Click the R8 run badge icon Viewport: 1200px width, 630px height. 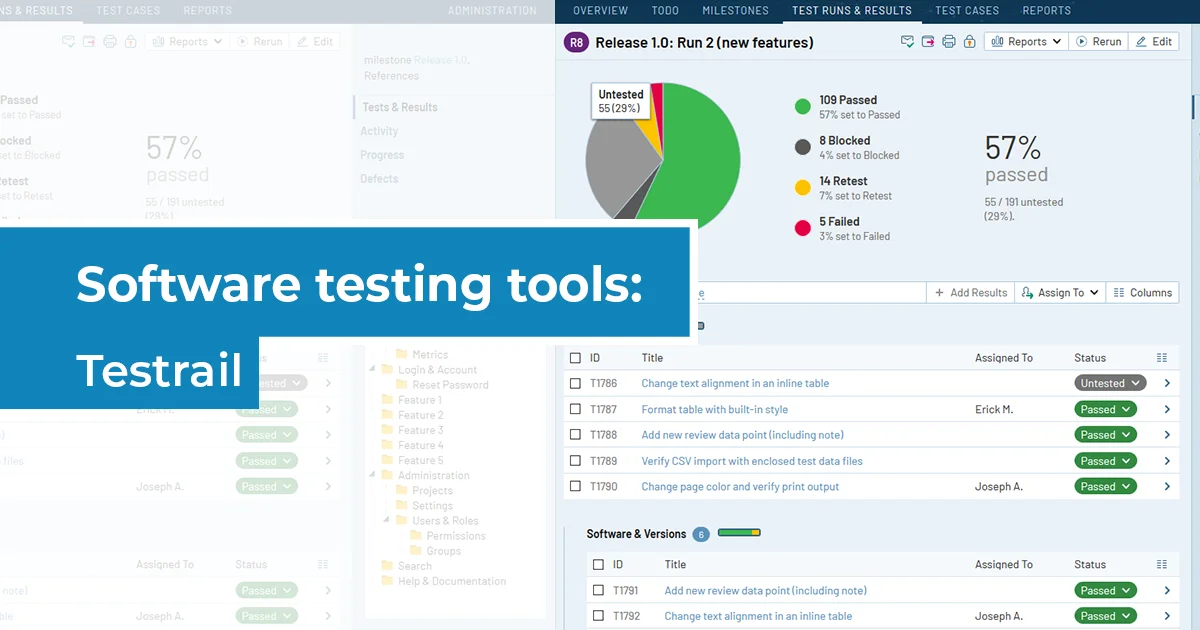pyautogui.click(x=576, y=42)
